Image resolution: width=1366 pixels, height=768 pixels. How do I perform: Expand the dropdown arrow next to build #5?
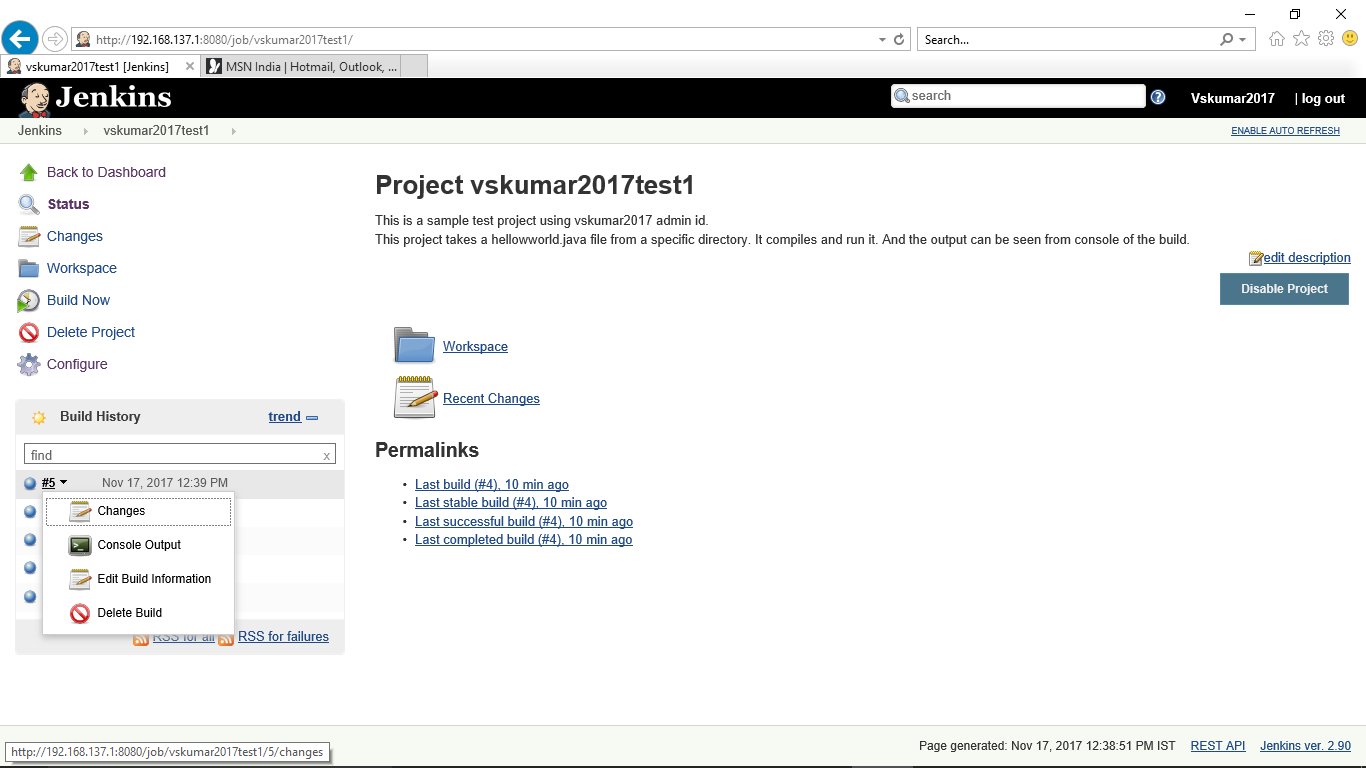62,482
